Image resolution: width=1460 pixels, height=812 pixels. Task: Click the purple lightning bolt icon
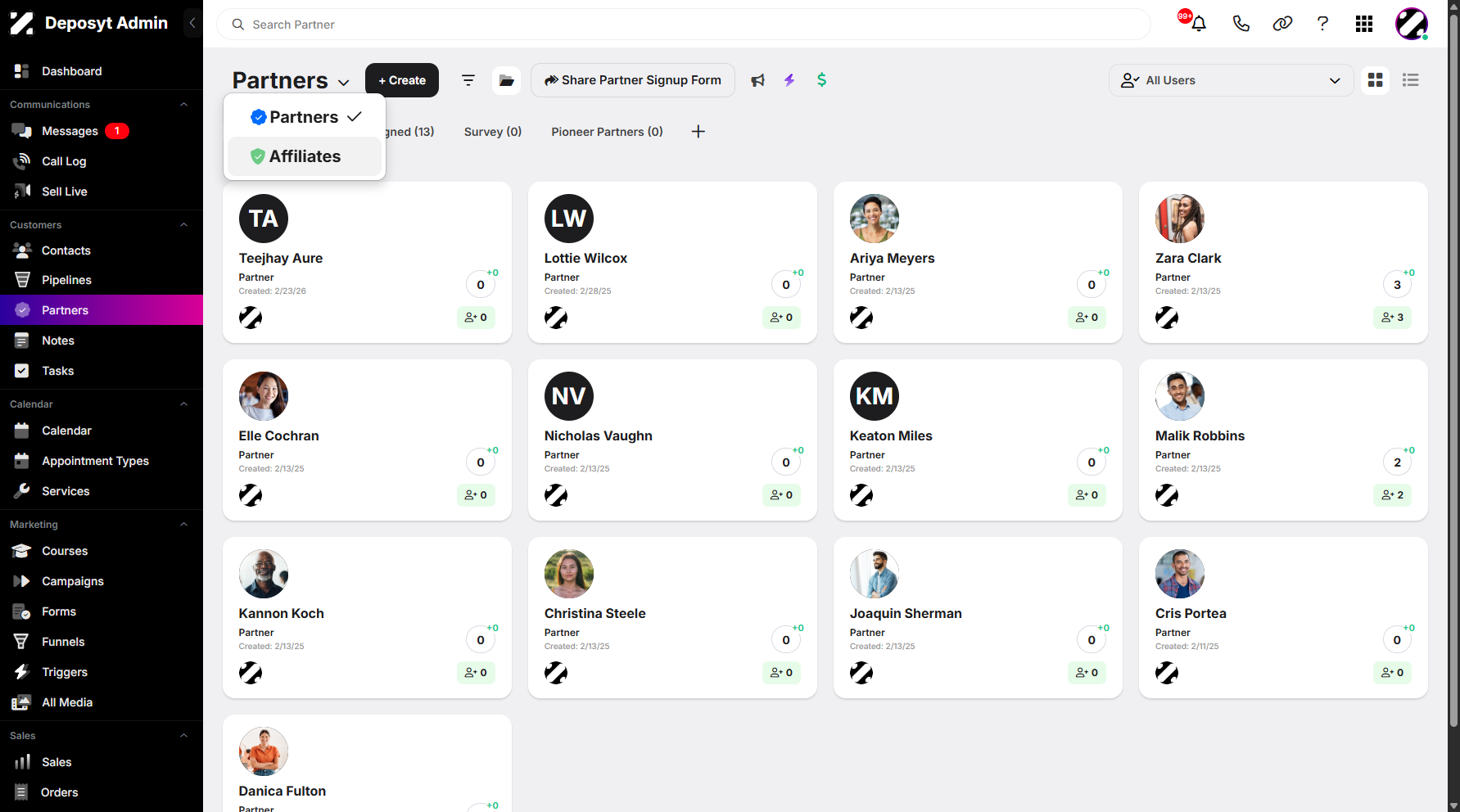[x=789, y=80]
